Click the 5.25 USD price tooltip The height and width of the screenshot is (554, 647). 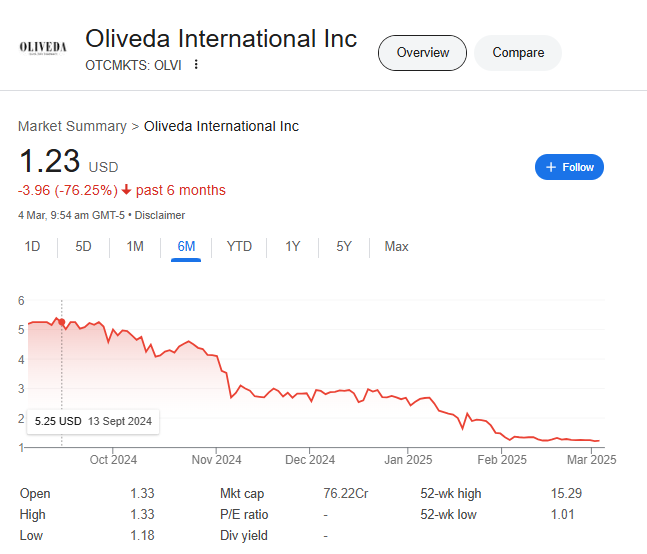[x=93, y=421]
